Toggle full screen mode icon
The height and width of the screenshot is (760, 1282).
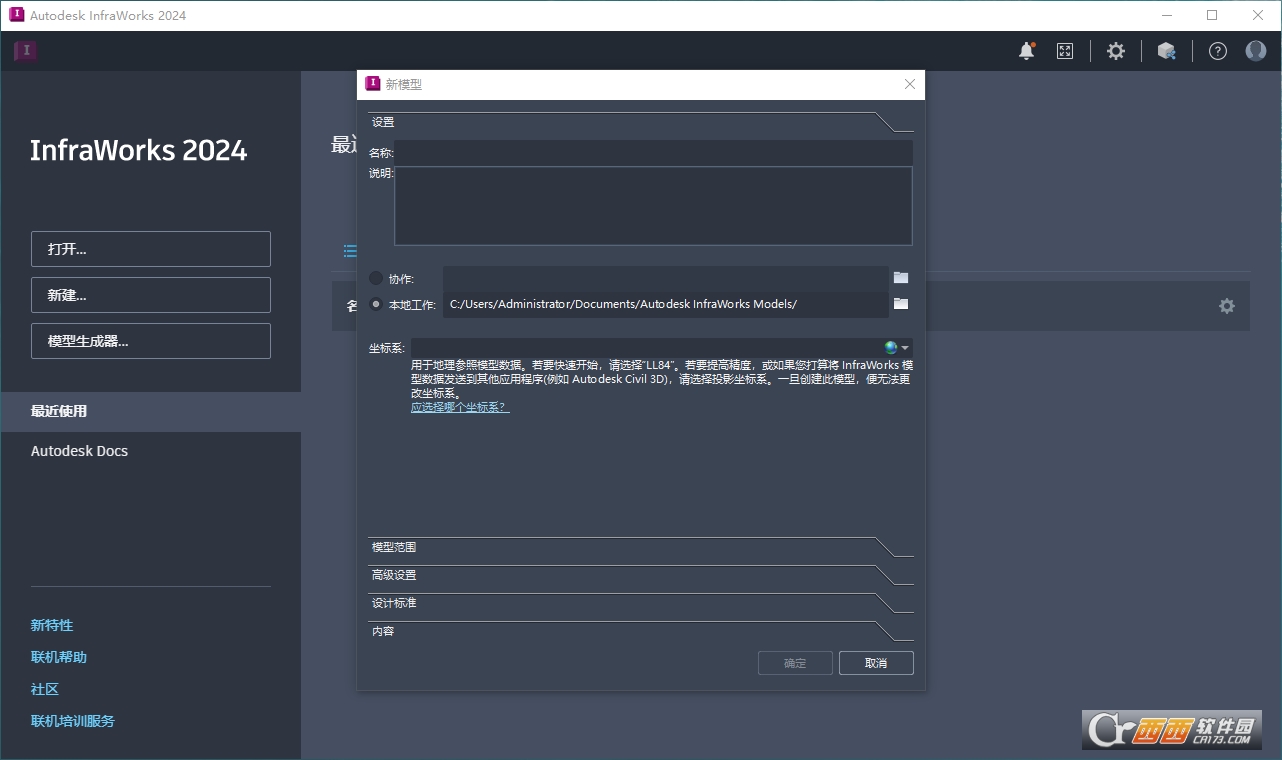1065,51
